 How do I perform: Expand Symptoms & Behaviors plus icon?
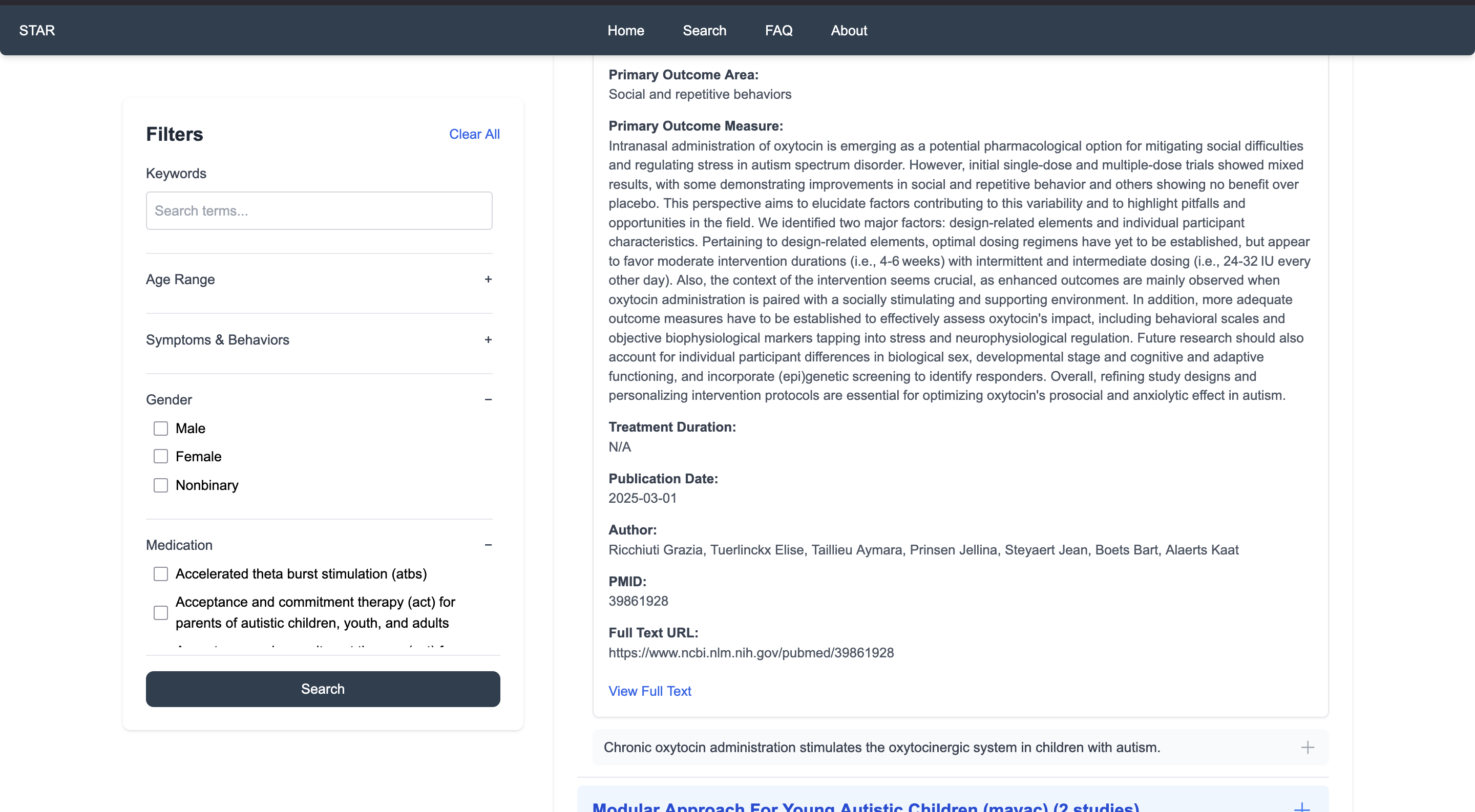click(488, 340)
